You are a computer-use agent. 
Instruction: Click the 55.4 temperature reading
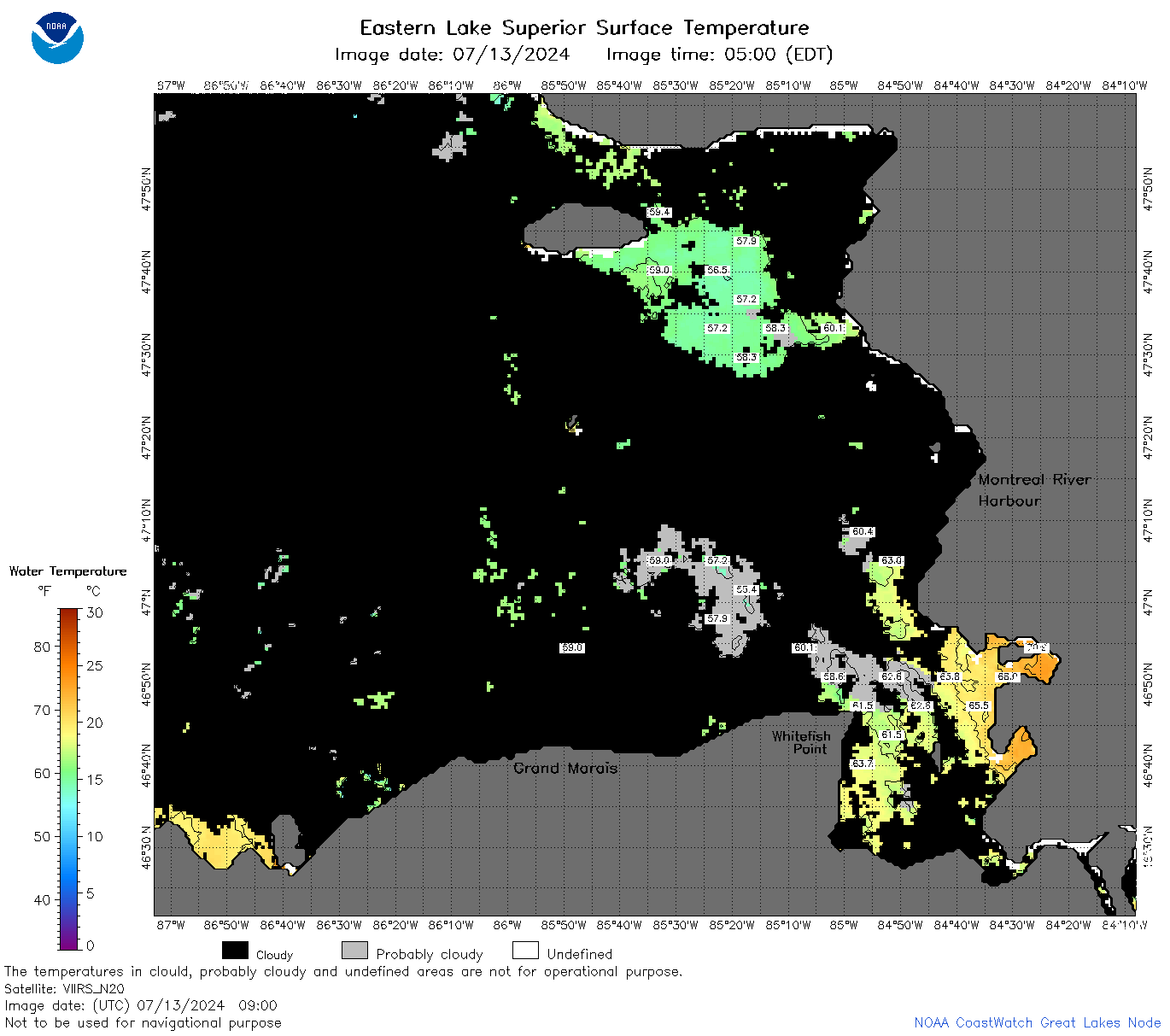click(746, 589)
